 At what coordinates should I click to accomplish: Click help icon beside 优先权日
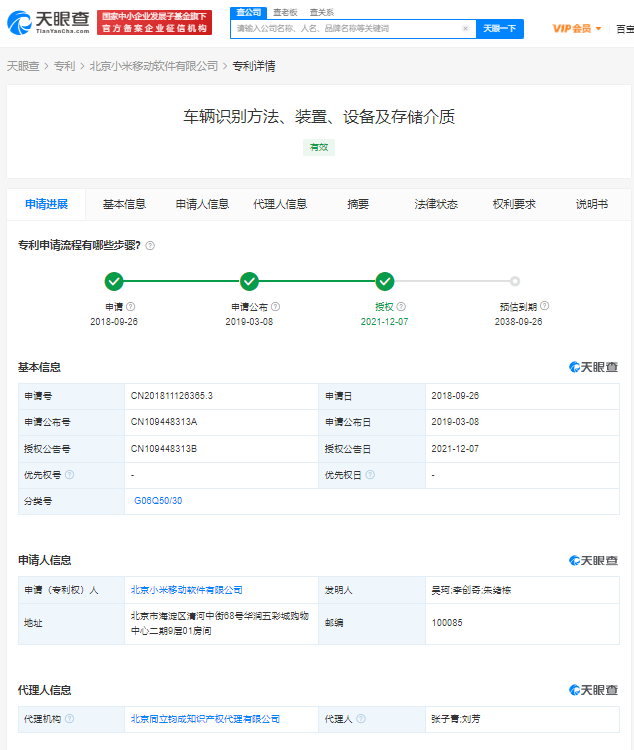tap(370, 475)
